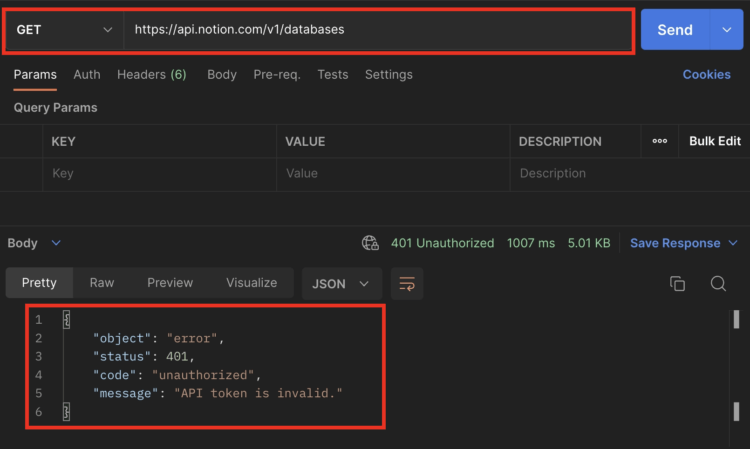The width and height of the screenshot is (750, 449).
Task: Open the GET method dropdown
Action: pyautogui.click(x=63, y=30)
